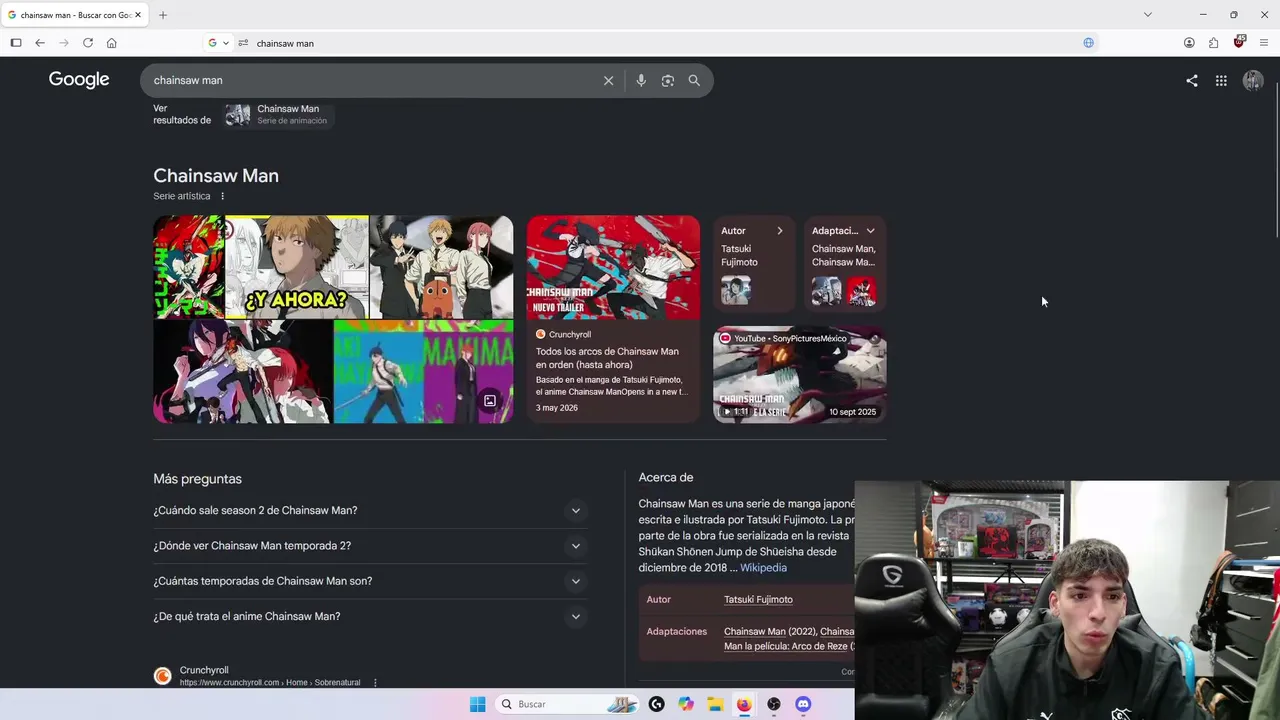
Task: List all tabs with the tab bar chevron
Action: tap(1148, 15)
